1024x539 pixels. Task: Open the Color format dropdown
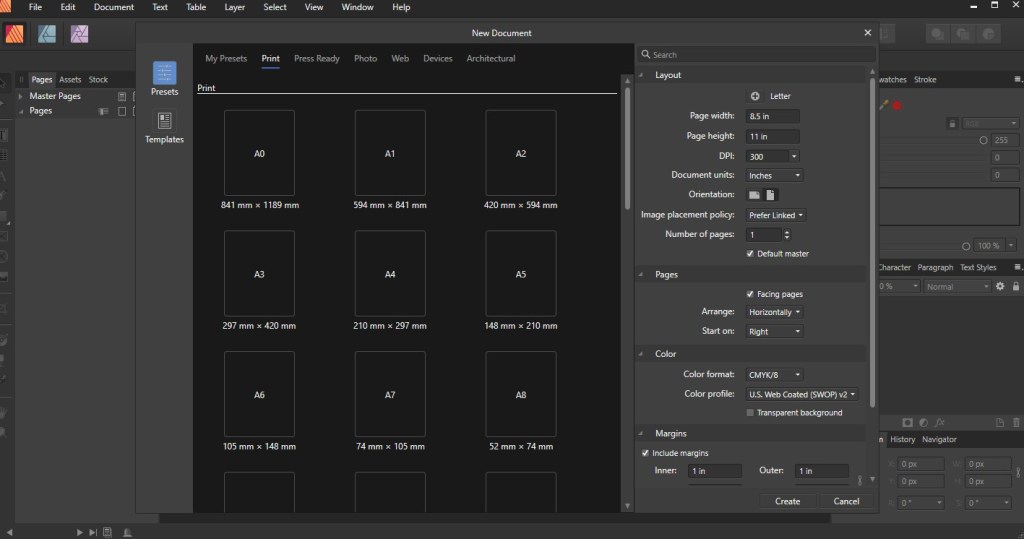(776, 375)
